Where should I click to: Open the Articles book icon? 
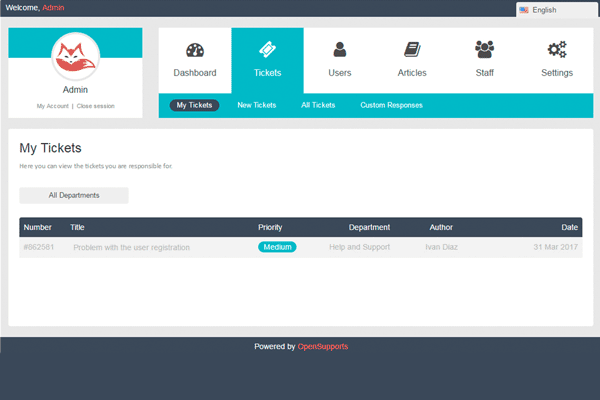pyautogui.click(x=412, y=50)
